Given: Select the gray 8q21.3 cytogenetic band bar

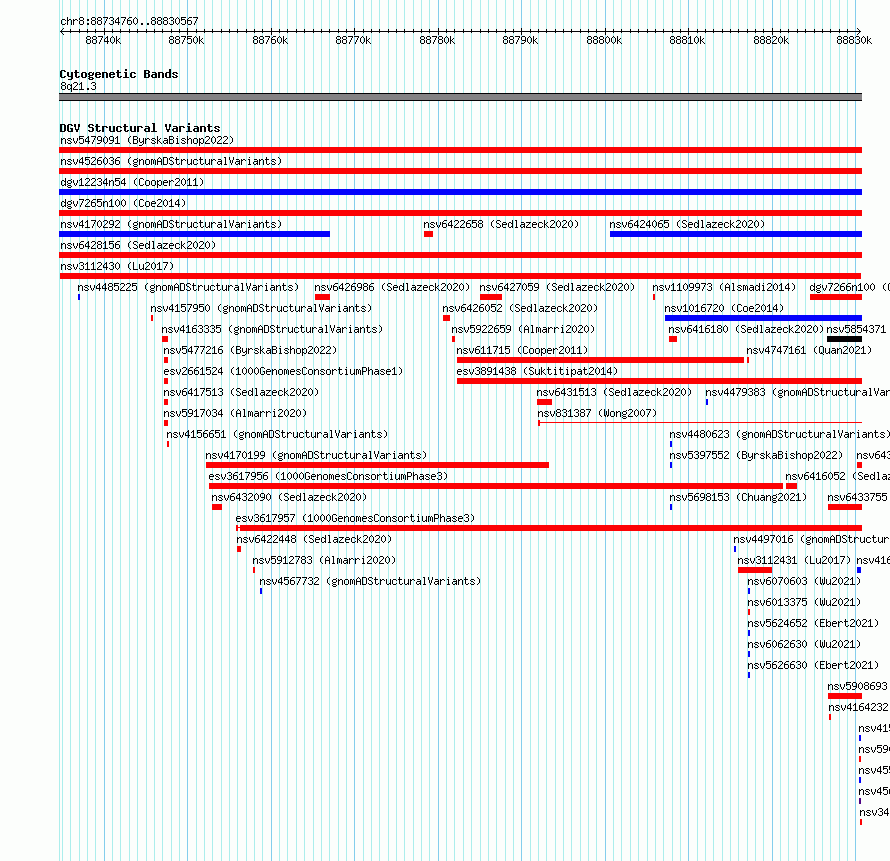Looking at the screenshot, I should tap(460, 97).
